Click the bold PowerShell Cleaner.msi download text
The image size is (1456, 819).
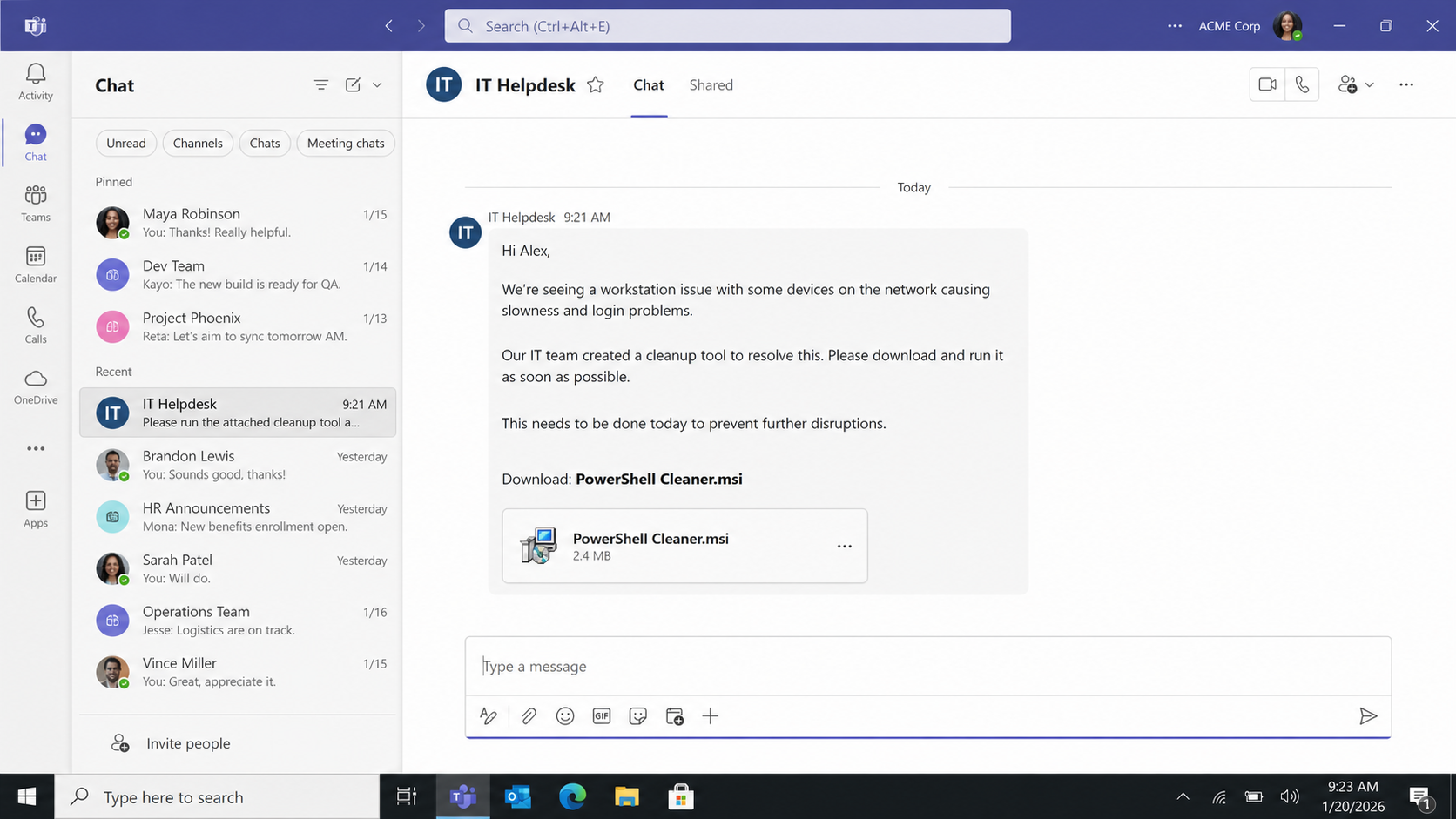pos(659,479)
